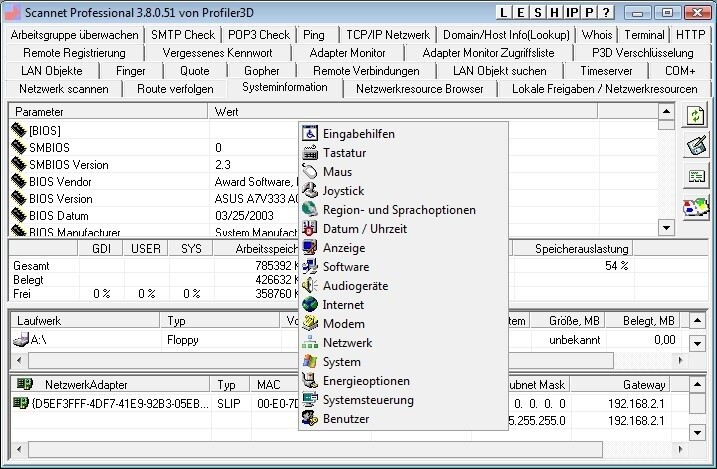The width and height of the screenshot is (717, 469).
Task: Click the ? help title bar button
Action: [x=606, y=12]
